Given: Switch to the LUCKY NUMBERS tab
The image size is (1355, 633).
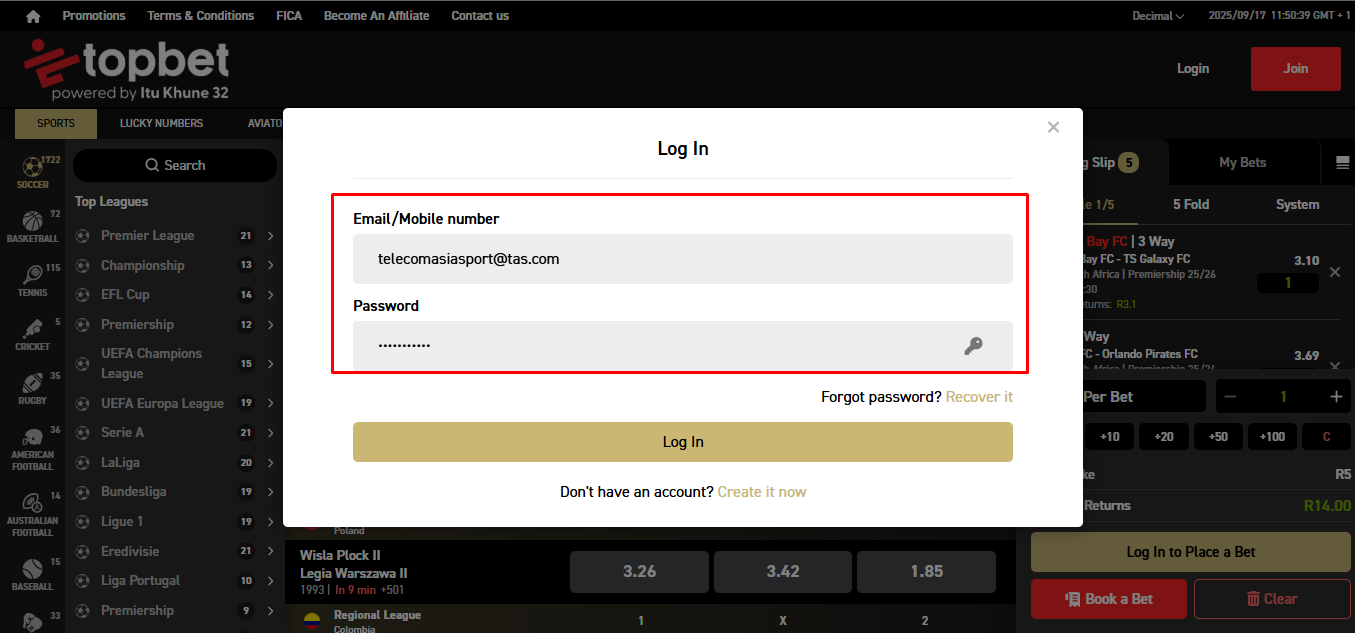Looking at the screenshot, I should (161, 123).
